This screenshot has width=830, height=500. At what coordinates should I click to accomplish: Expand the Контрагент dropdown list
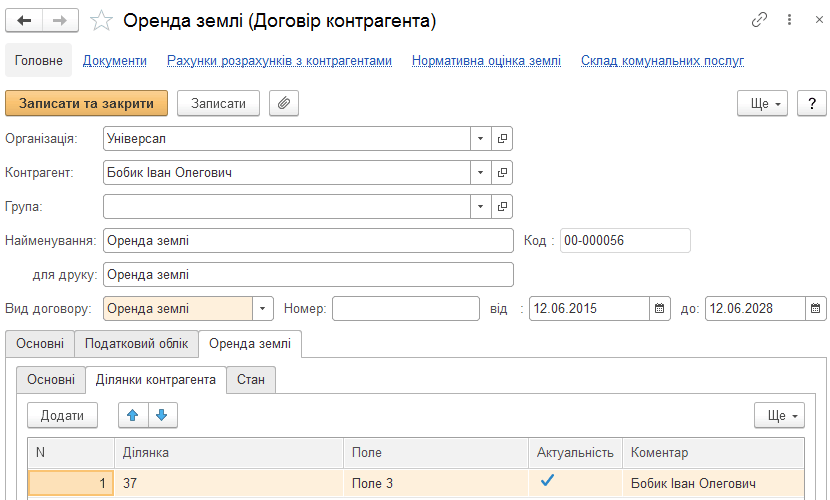coord(481,172)
